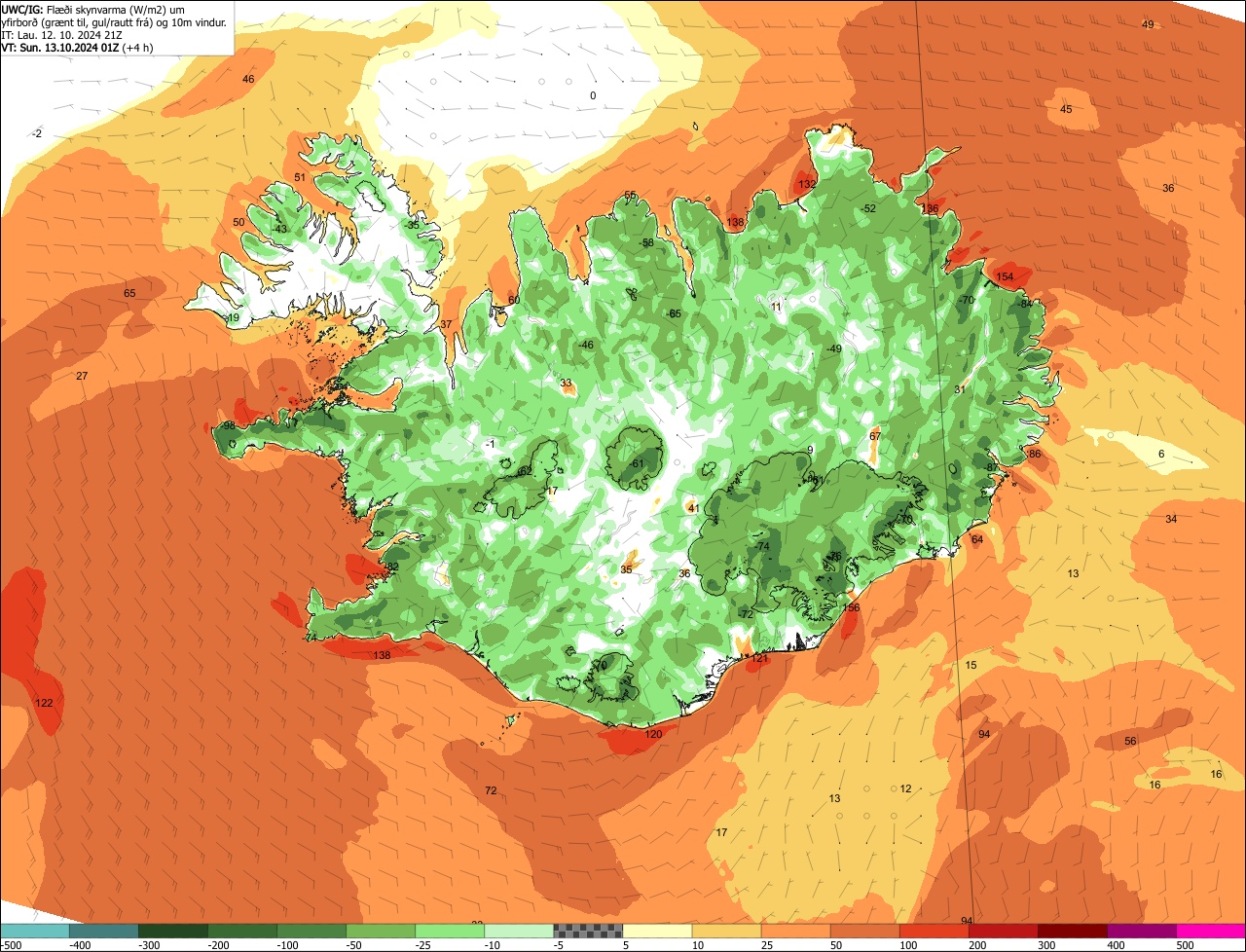Click the value '0' in the white northern area
Screen dimensions: 1246x952
593,95
